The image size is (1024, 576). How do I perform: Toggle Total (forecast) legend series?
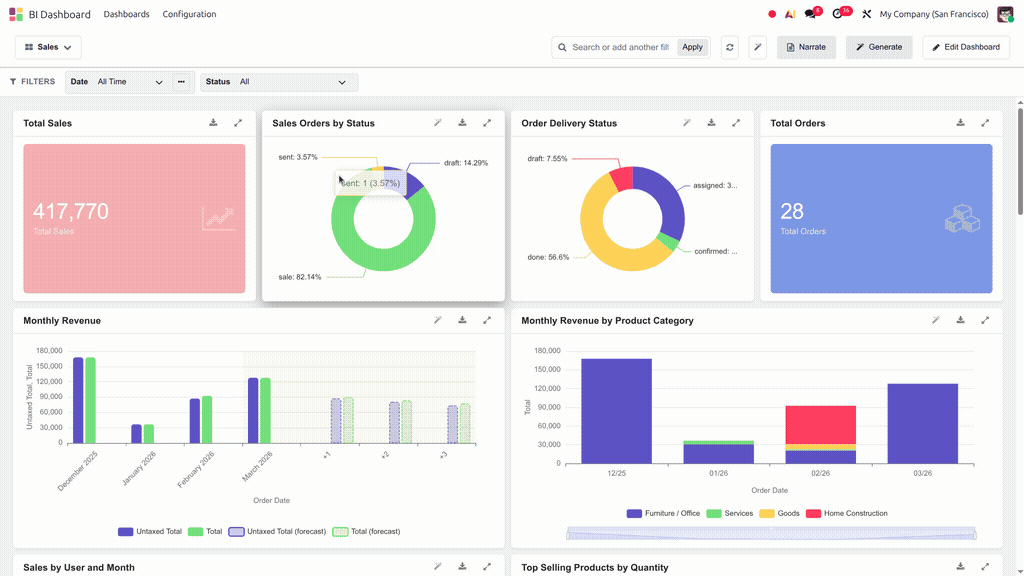[x=366, y=532]
